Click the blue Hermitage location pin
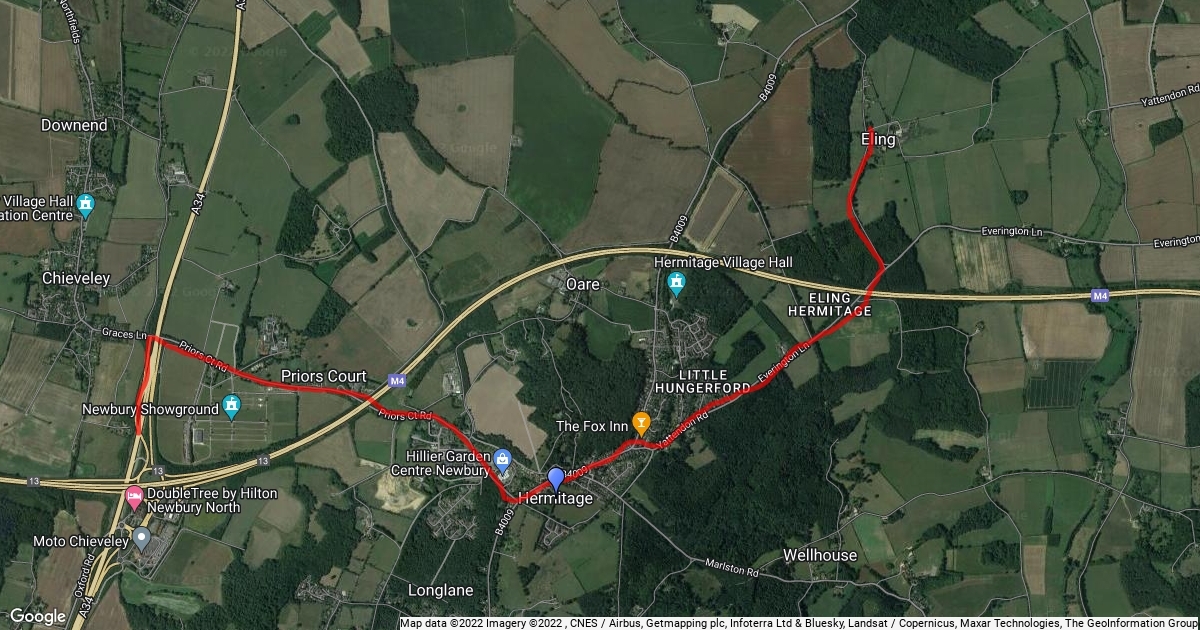 556,479
